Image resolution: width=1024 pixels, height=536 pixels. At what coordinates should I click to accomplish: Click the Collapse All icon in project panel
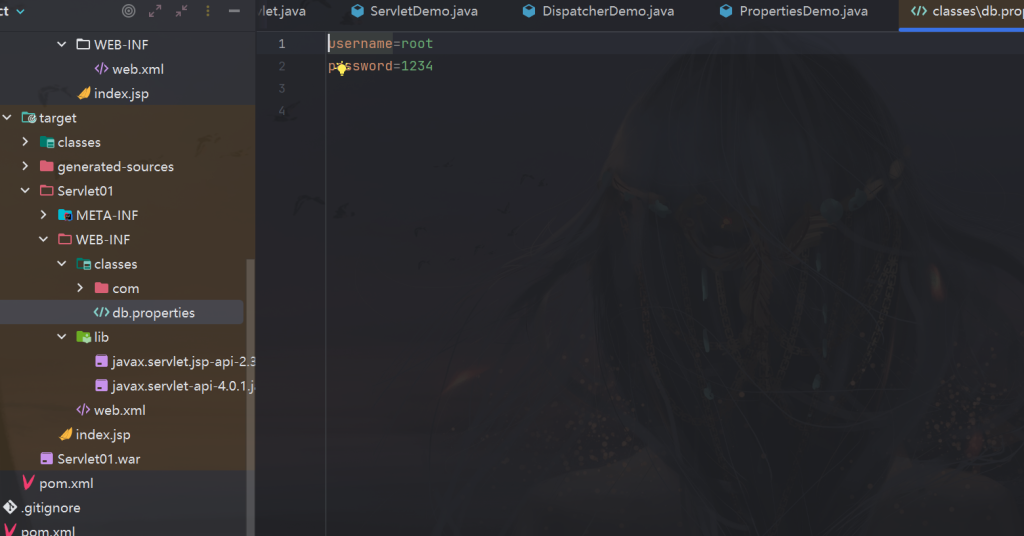pos(181,11)
